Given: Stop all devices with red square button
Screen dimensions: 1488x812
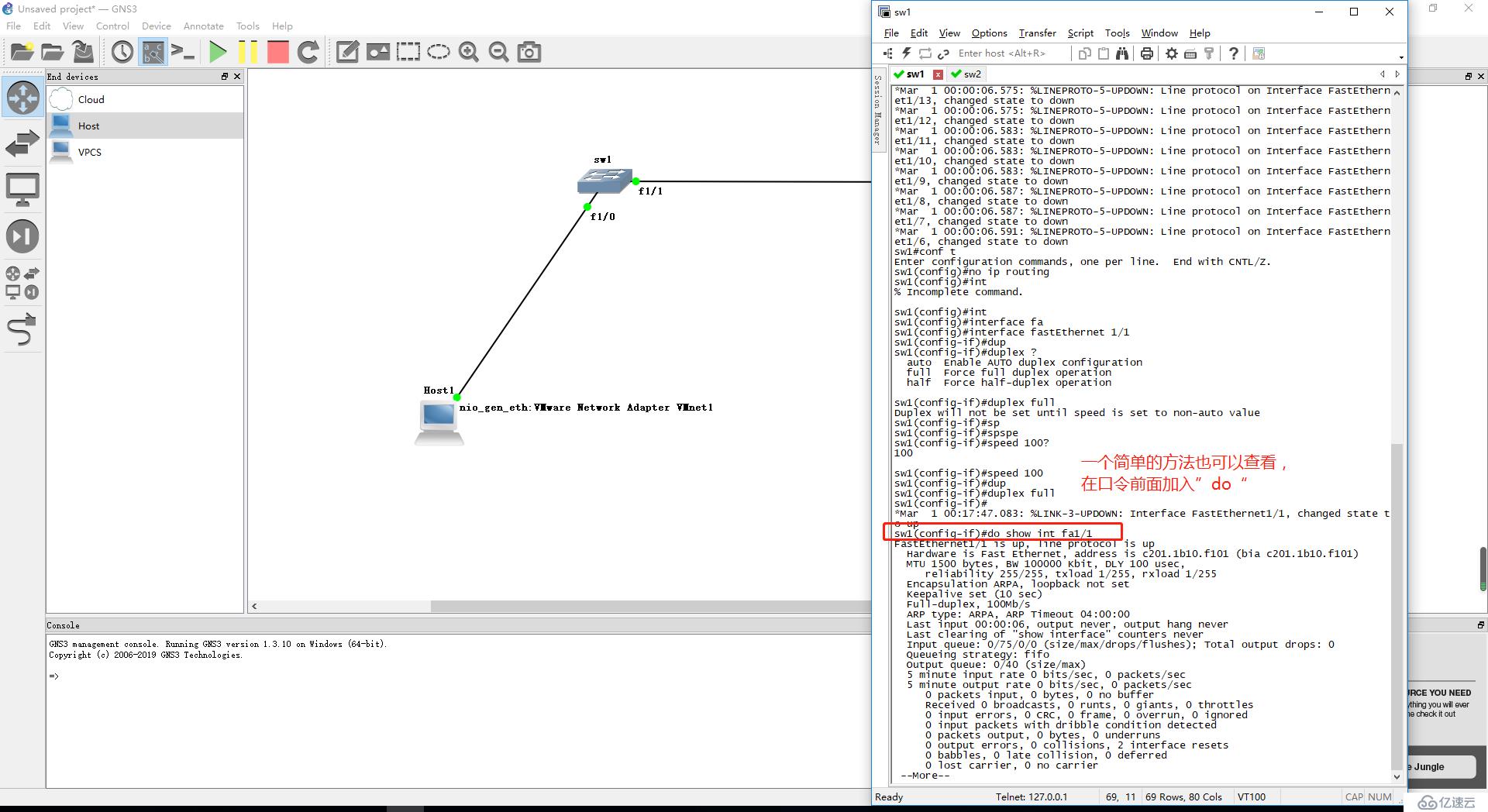Looking at the screenshot, I should (x=277, y=52).
